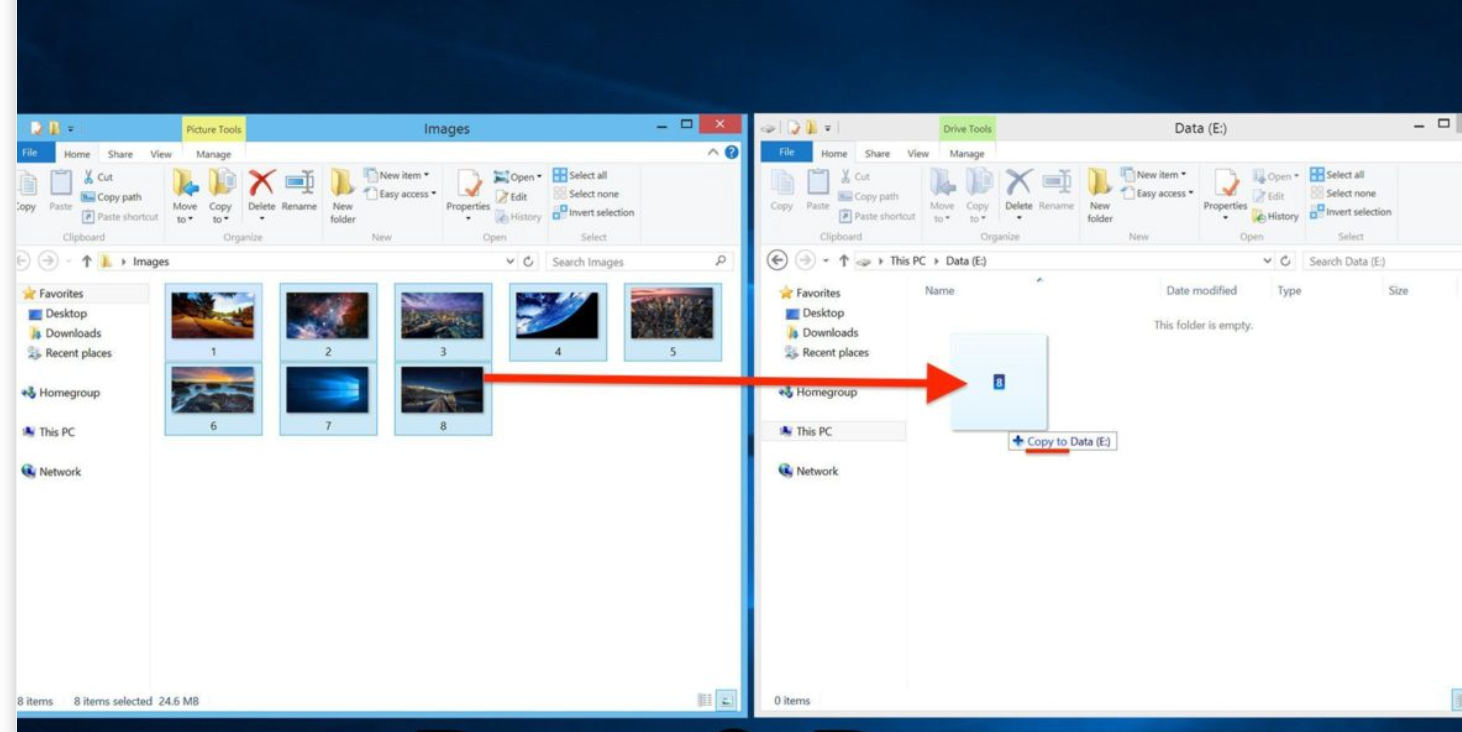1462x732 pixels.
Task: Click Select none in Images ribbon
Action: [586, 194]
